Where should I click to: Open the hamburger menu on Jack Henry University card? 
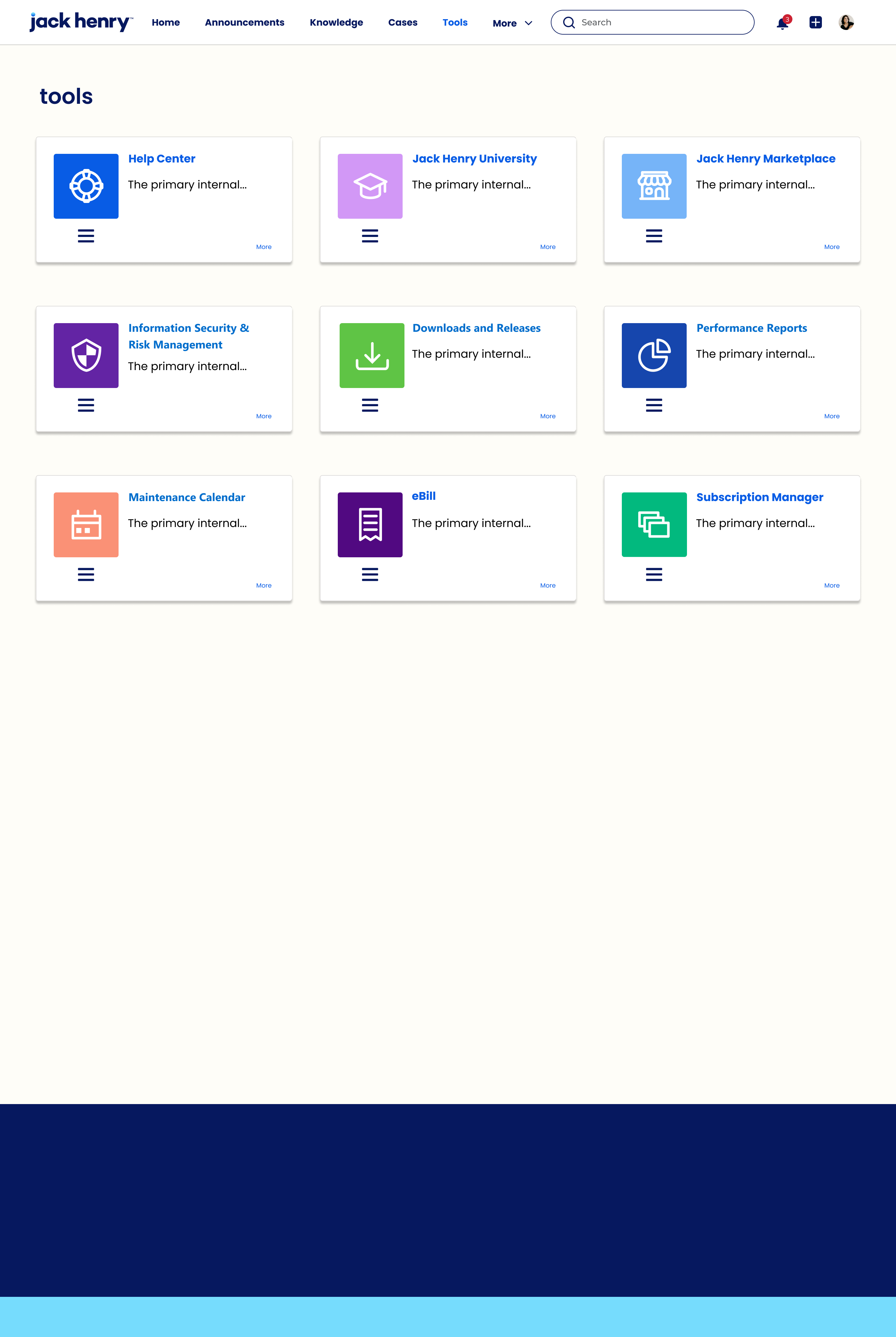pyautogui.click(x=370, y=236)
